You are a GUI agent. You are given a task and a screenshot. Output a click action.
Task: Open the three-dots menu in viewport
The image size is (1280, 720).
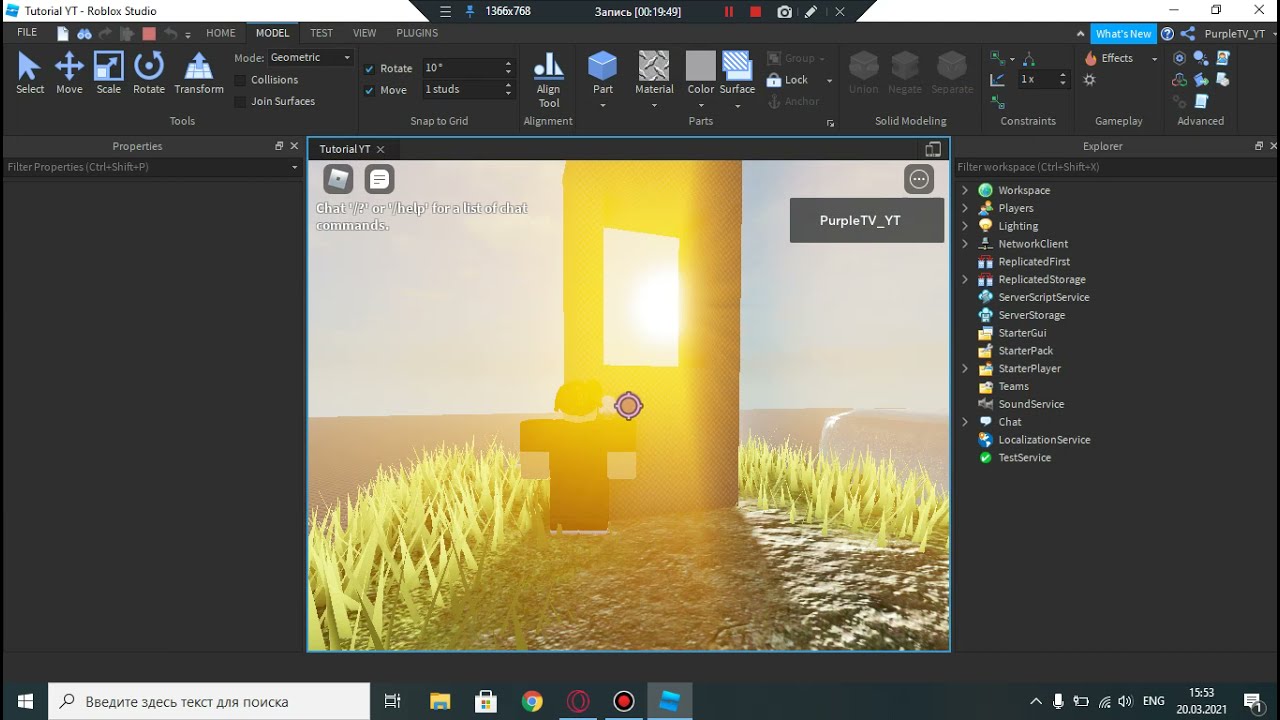click(919, 179)
